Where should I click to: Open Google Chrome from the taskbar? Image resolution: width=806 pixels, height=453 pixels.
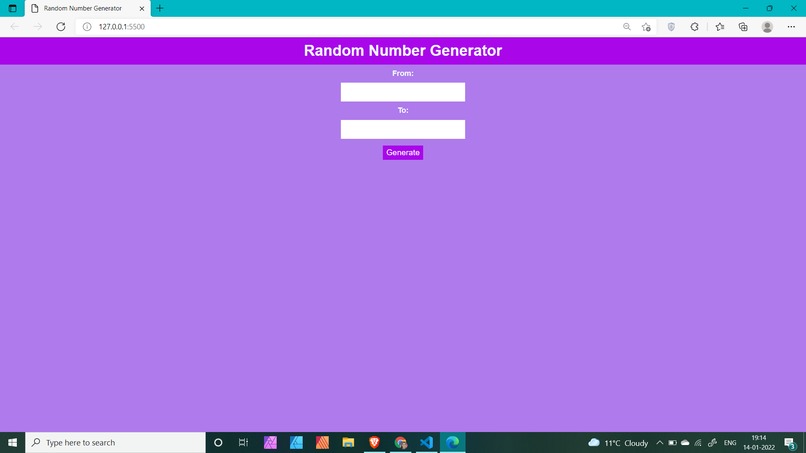pos(400,443)
